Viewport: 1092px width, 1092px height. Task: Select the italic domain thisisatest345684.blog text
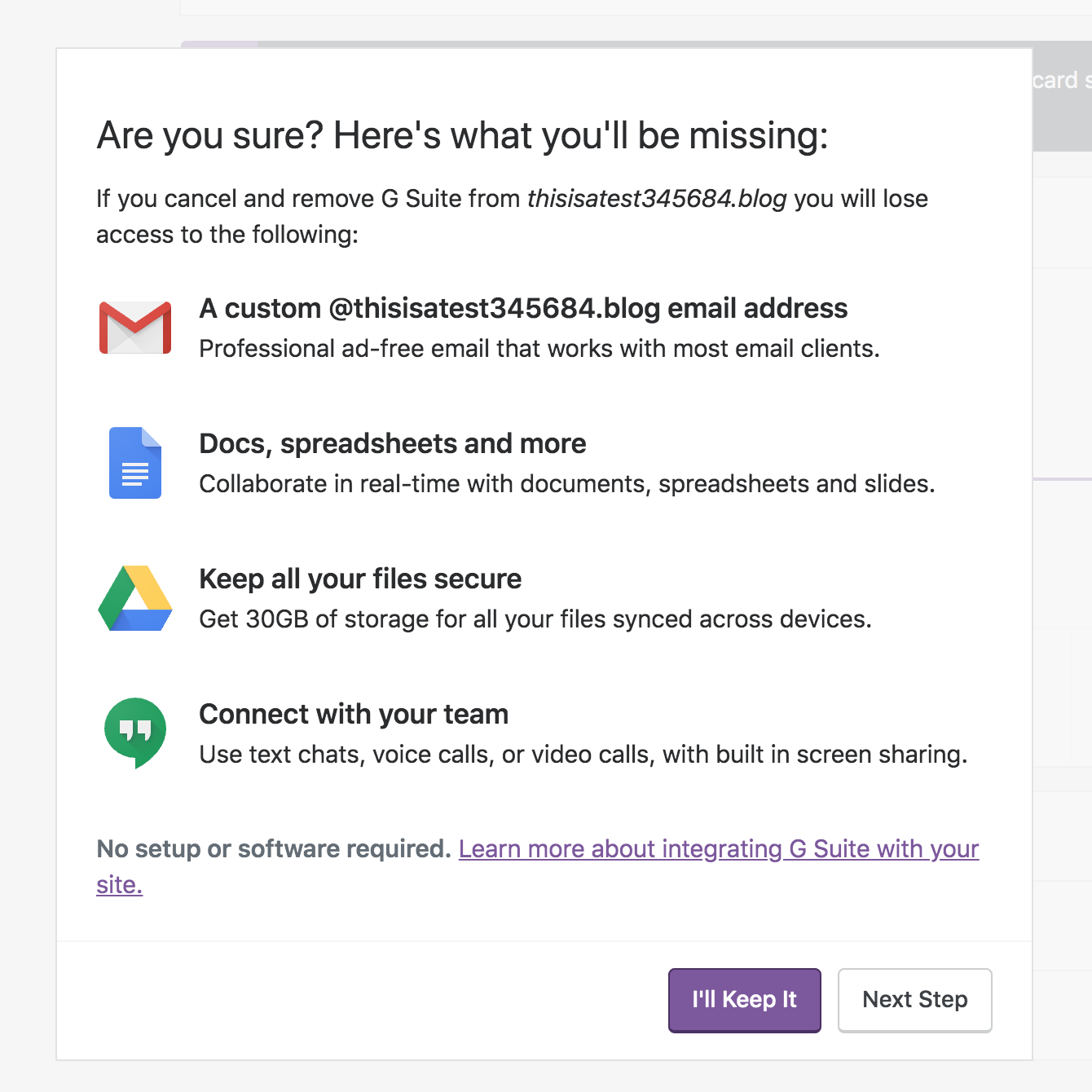pyautogui.click(x=657, y=198)
